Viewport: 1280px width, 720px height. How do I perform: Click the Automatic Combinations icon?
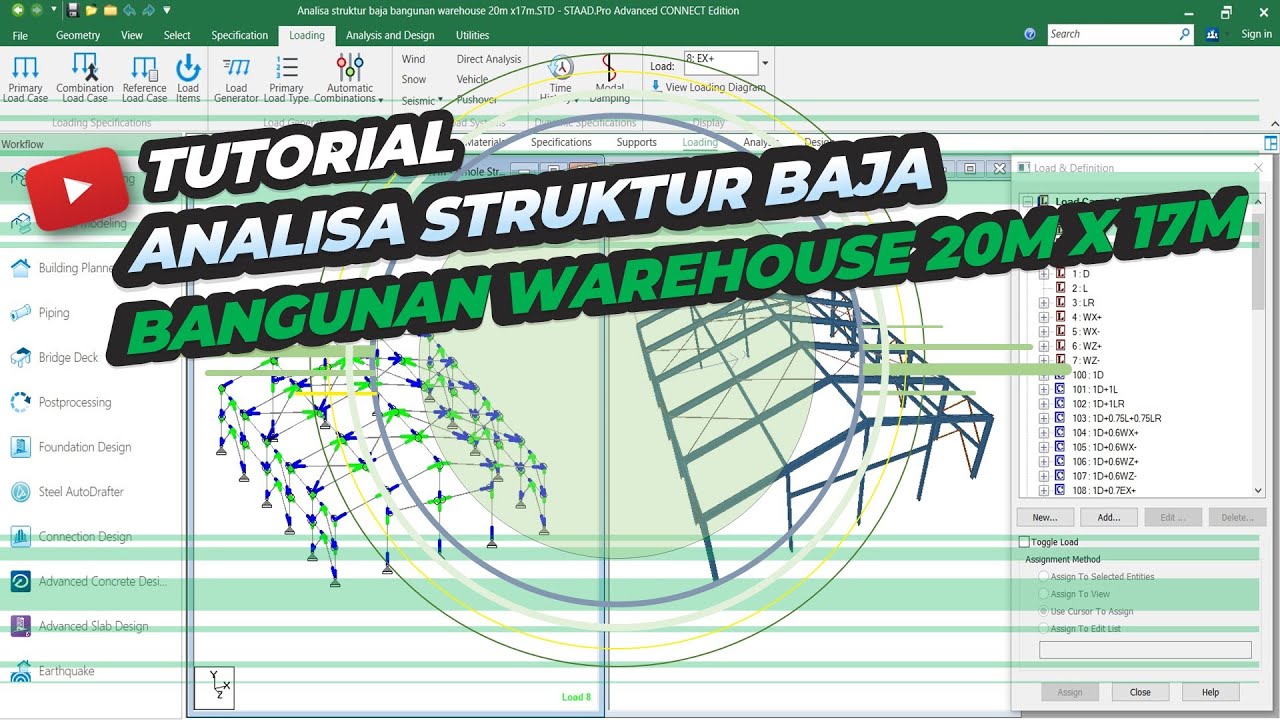coord(349,79)
